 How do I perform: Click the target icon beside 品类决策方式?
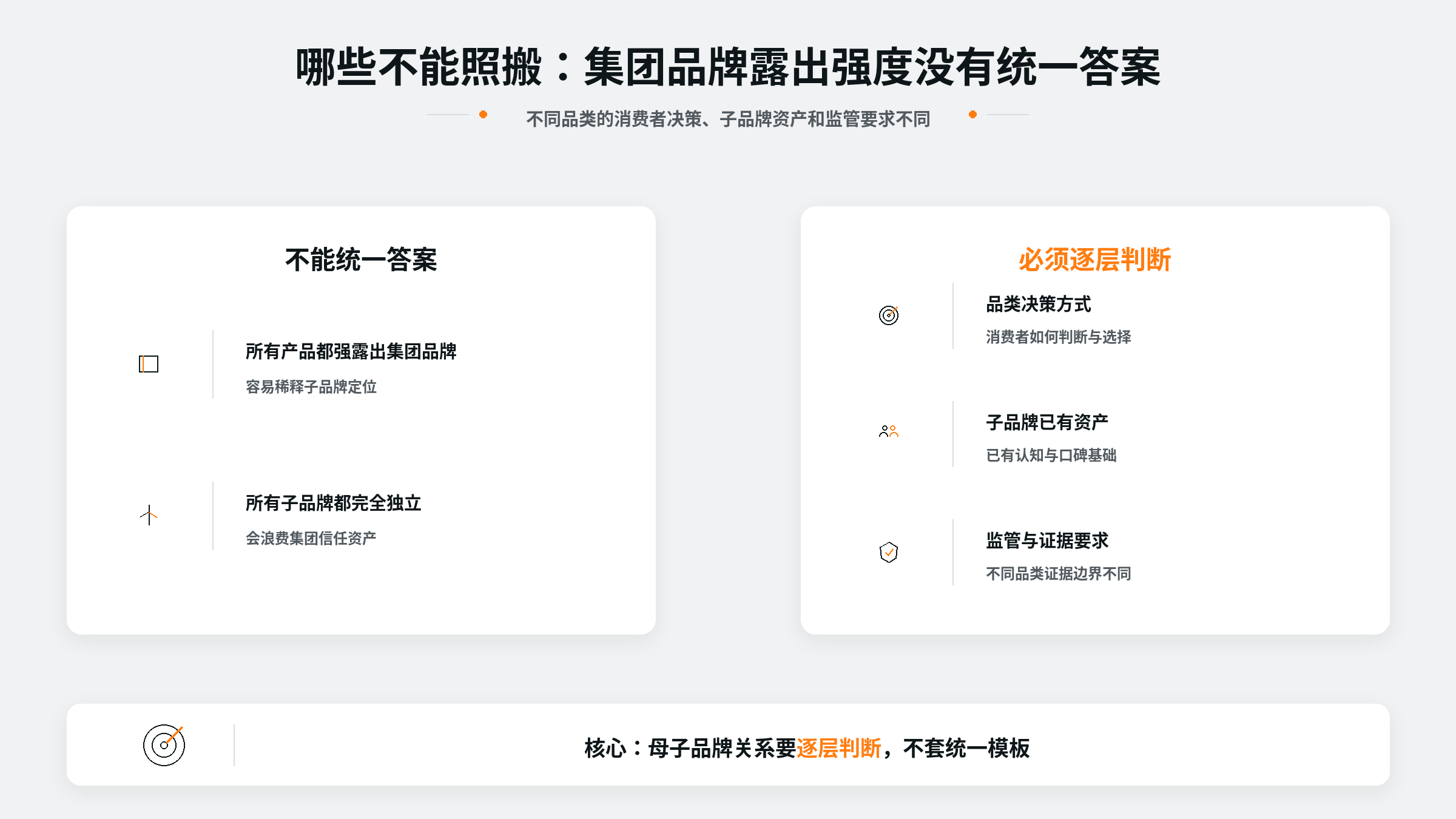[889, 315]
